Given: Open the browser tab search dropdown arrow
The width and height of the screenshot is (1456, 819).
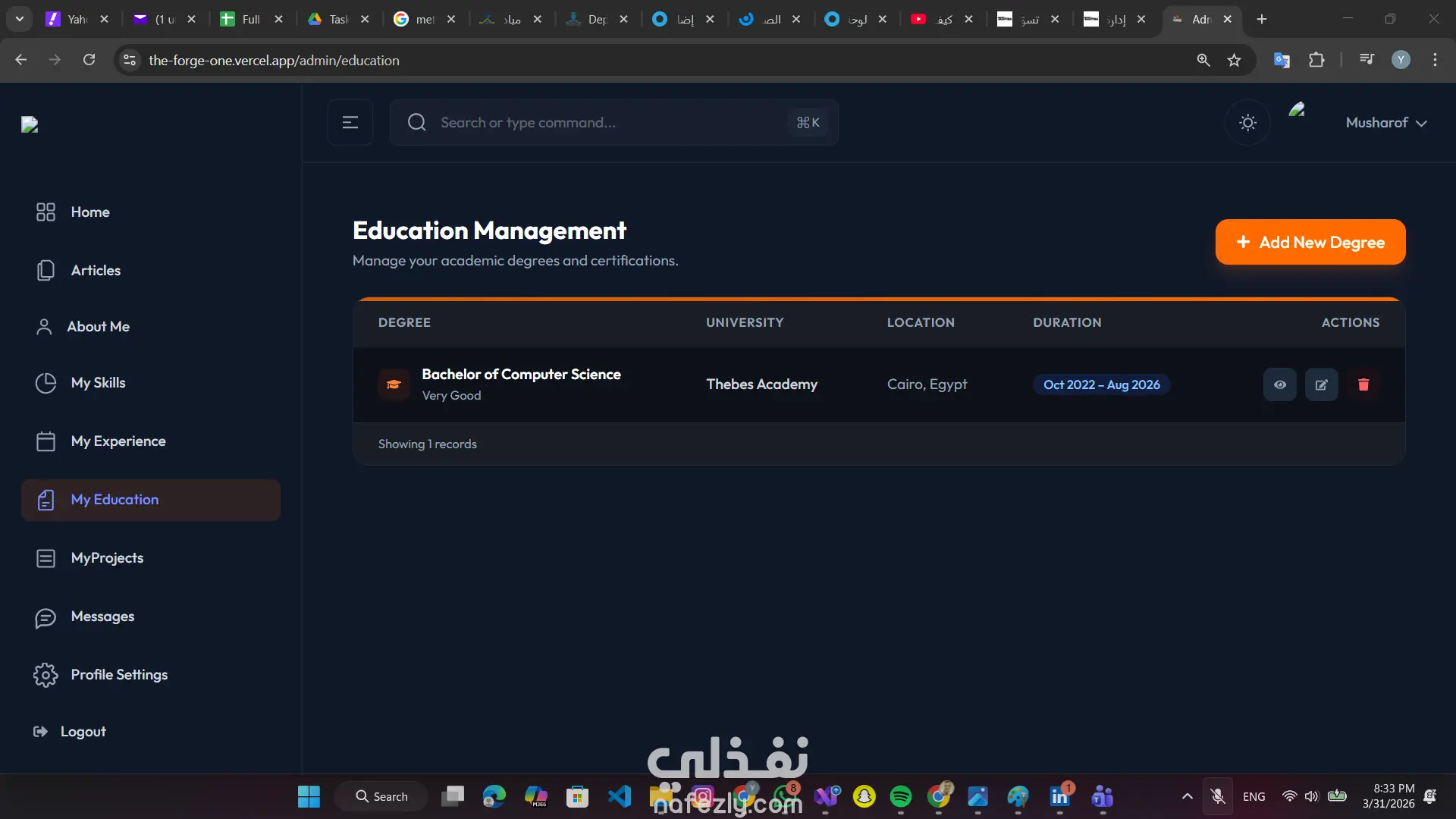Looking at the screenshot, I should [x=19, y=19].
